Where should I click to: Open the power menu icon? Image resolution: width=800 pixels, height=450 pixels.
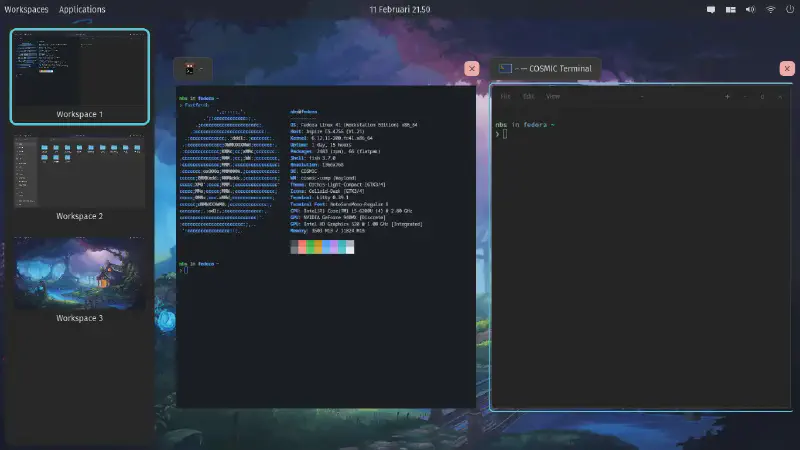[x=789, y=9]
